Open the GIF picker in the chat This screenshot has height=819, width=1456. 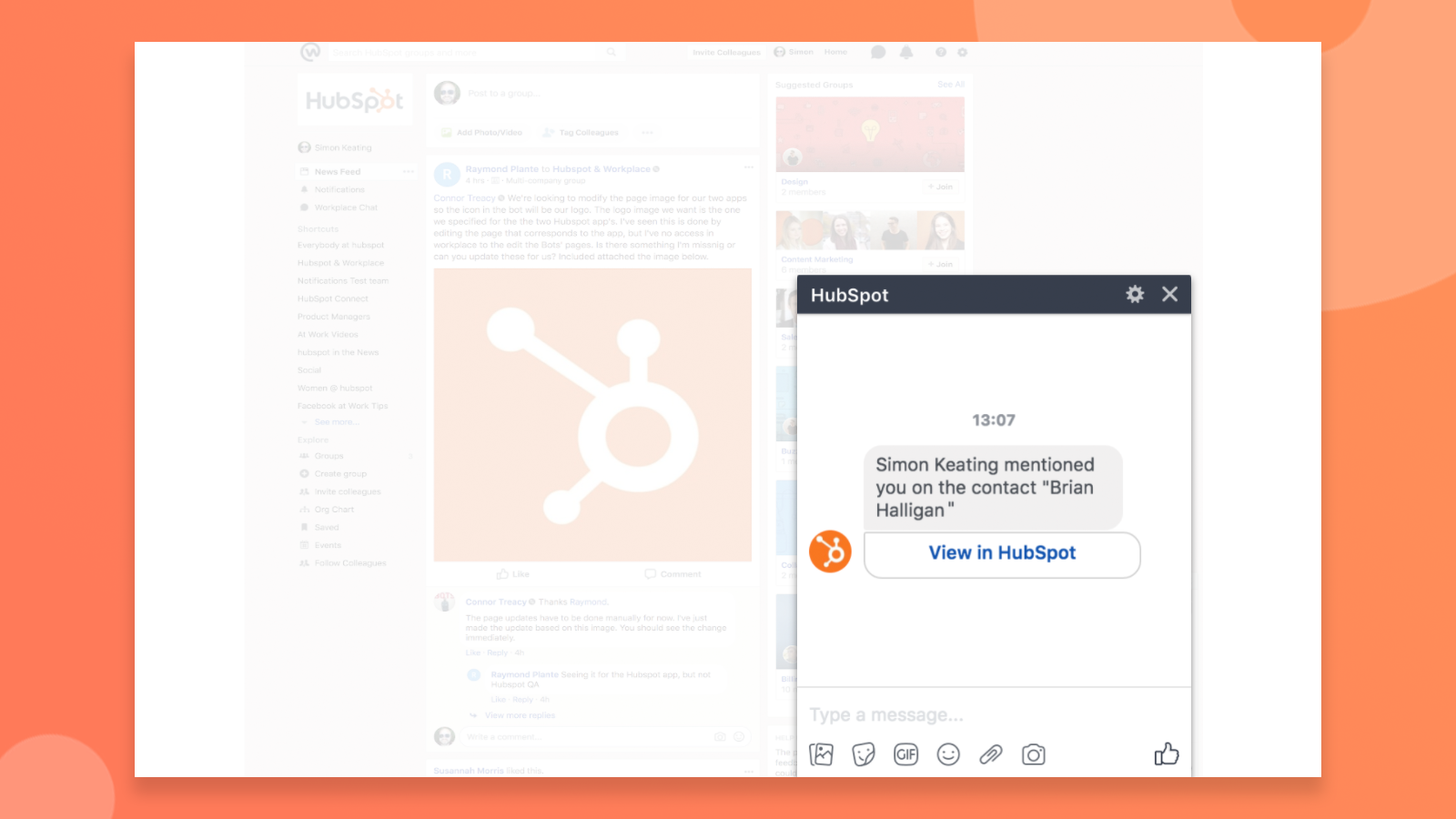905,754
